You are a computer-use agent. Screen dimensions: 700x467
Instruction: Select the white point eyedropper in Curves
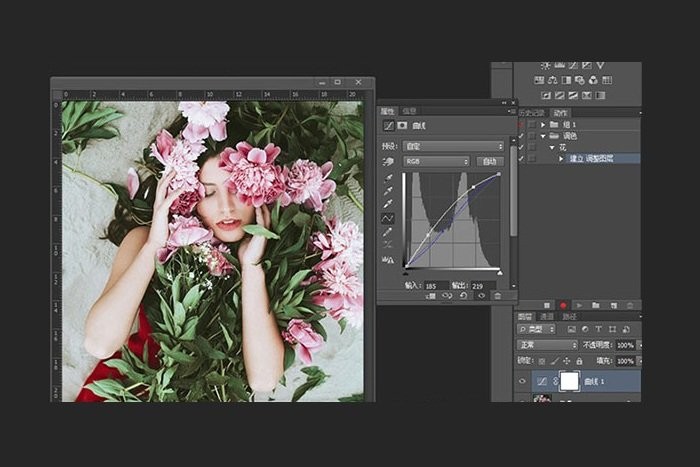[x=387, y=204]
